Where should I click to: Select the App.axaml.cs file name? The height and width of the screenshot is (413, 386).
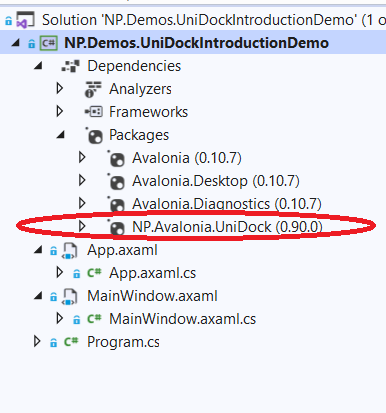coord(153,273)
